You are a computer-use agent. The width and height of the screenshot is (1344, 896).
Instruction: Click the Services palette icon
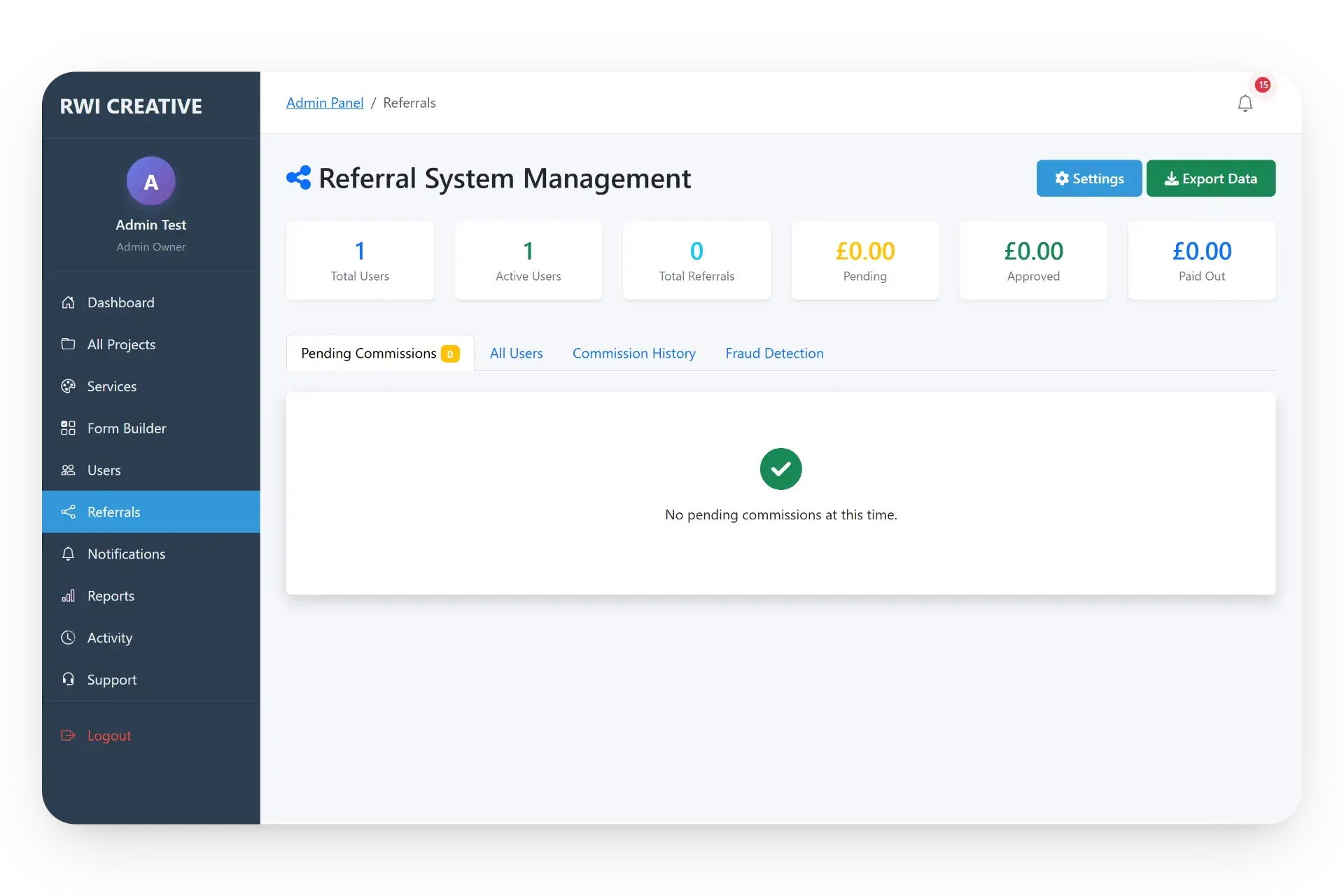coord(68,386)
